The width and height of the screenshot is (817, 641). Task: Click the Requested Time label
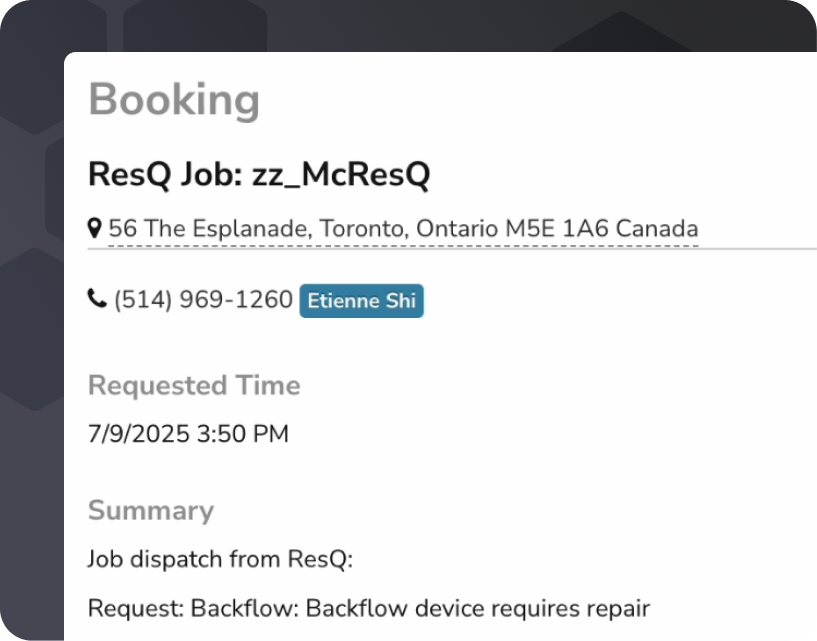click(194, 386)
